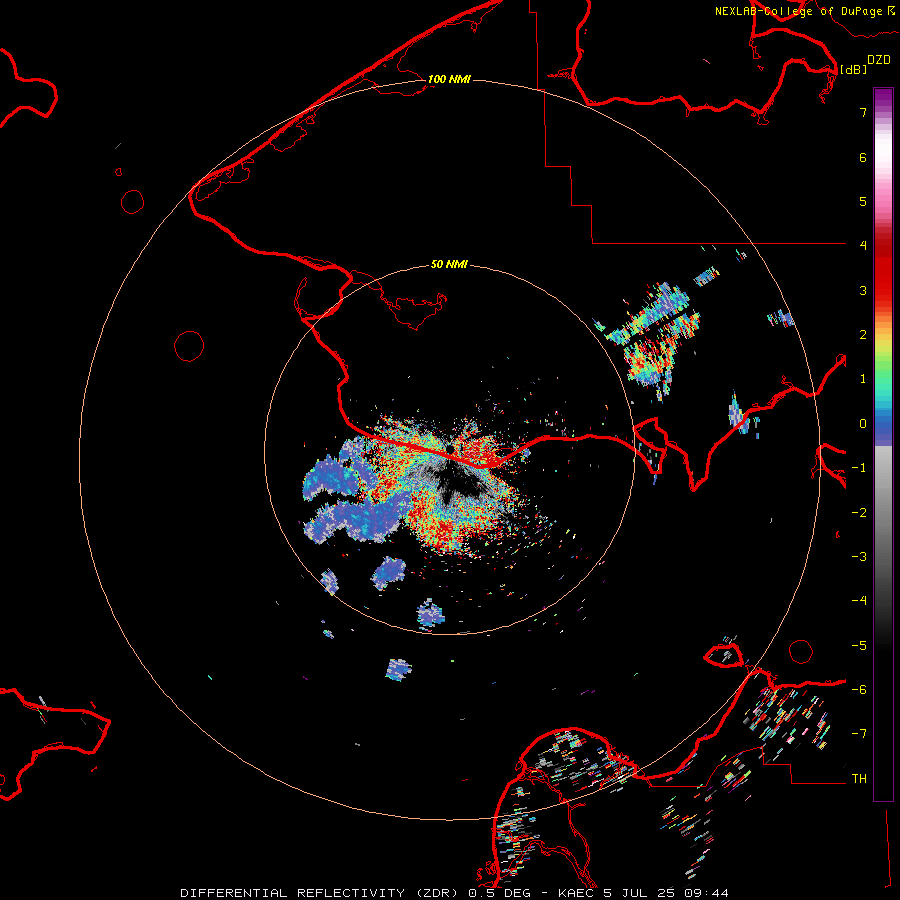
Task: Click the '6' value on the color scale
Action: coord(863,157)
